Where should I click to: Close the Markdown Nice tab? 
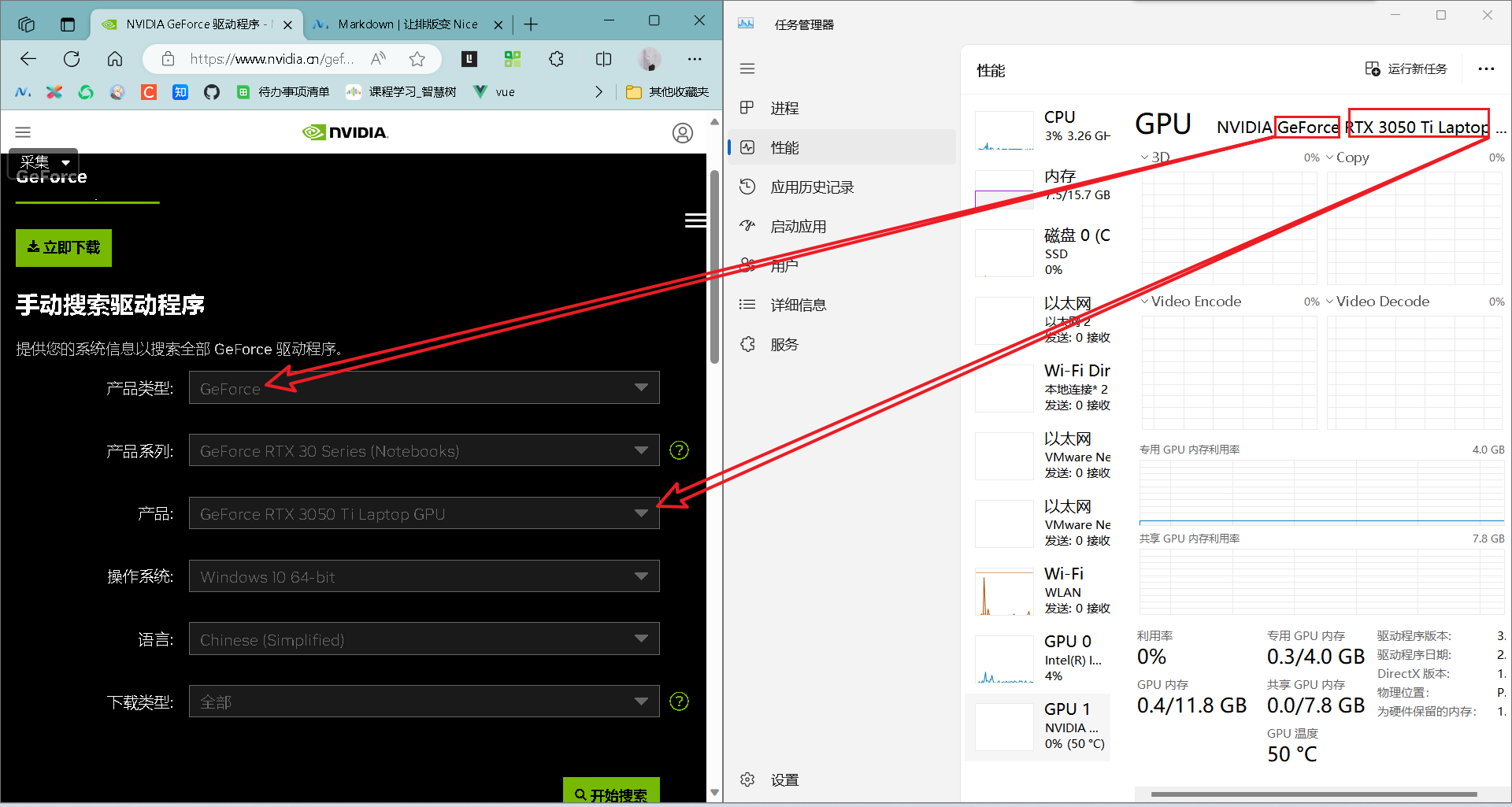(498, 25)
